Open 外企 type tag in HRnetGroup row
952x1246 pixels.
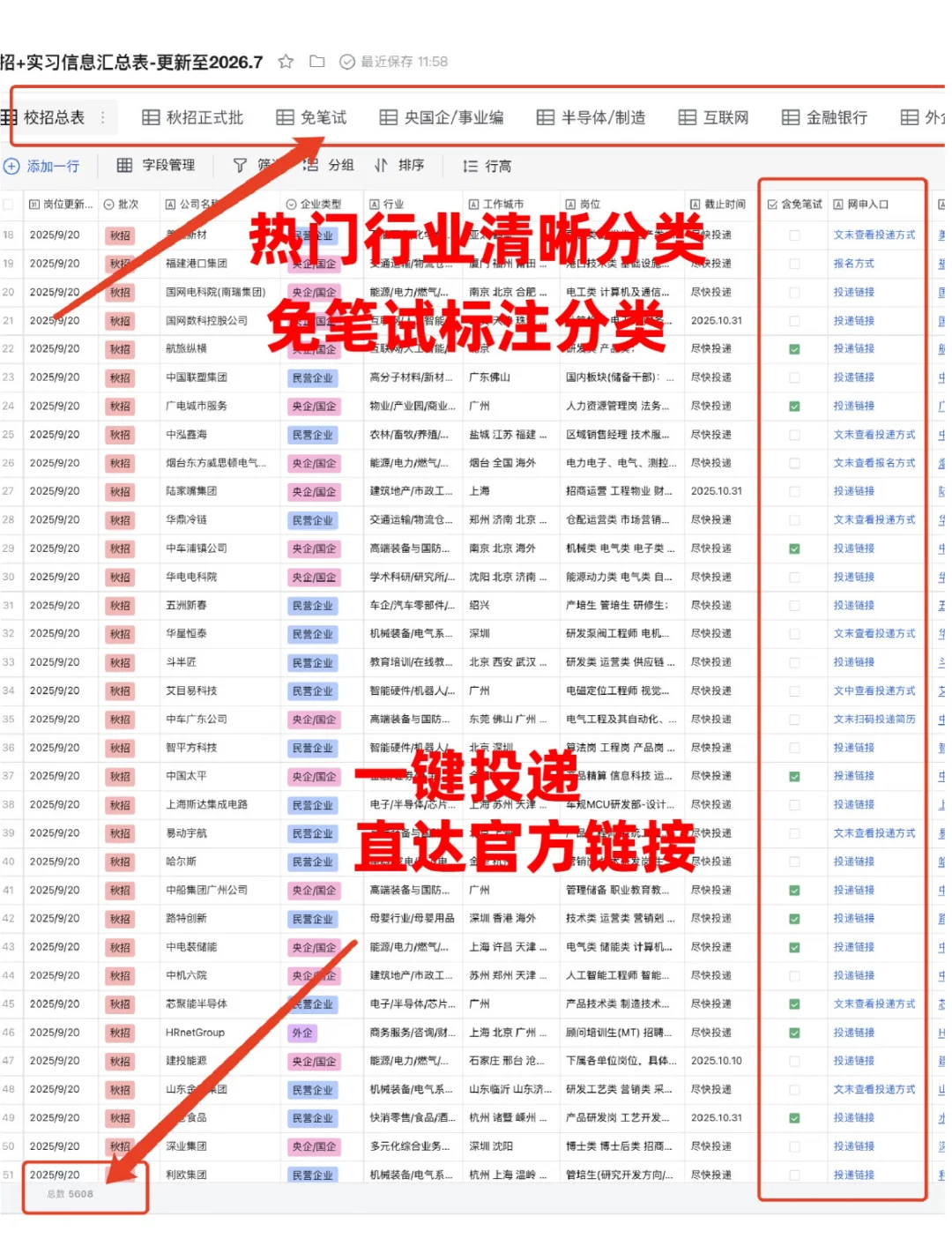pos(302,1033)
